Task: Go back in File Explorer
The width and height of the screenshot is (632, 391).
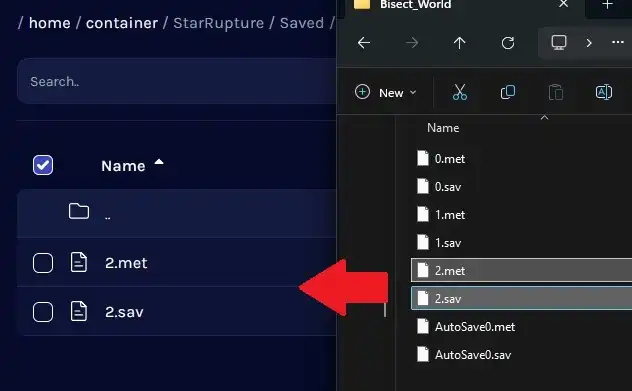Action: click(x=364, y=43)
